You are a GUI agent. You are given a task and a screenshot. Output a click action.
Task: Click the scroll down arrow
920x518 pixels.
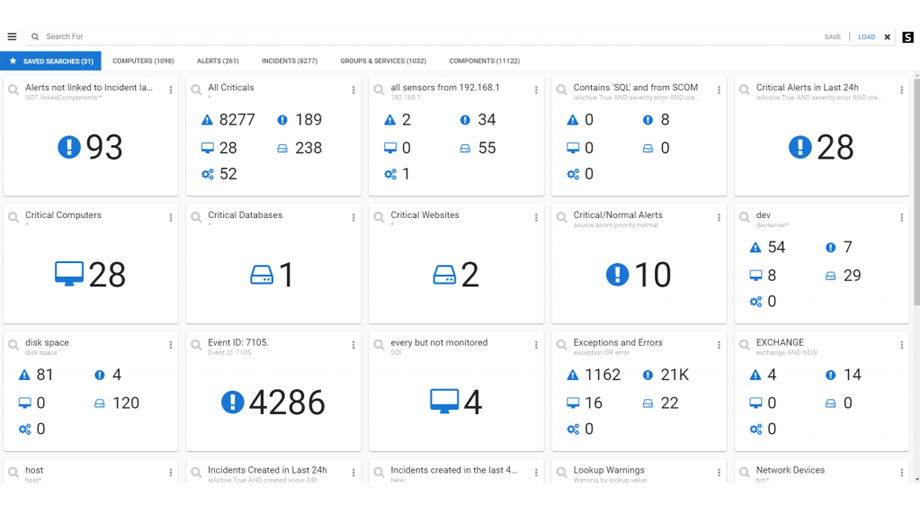click(916, 479)
